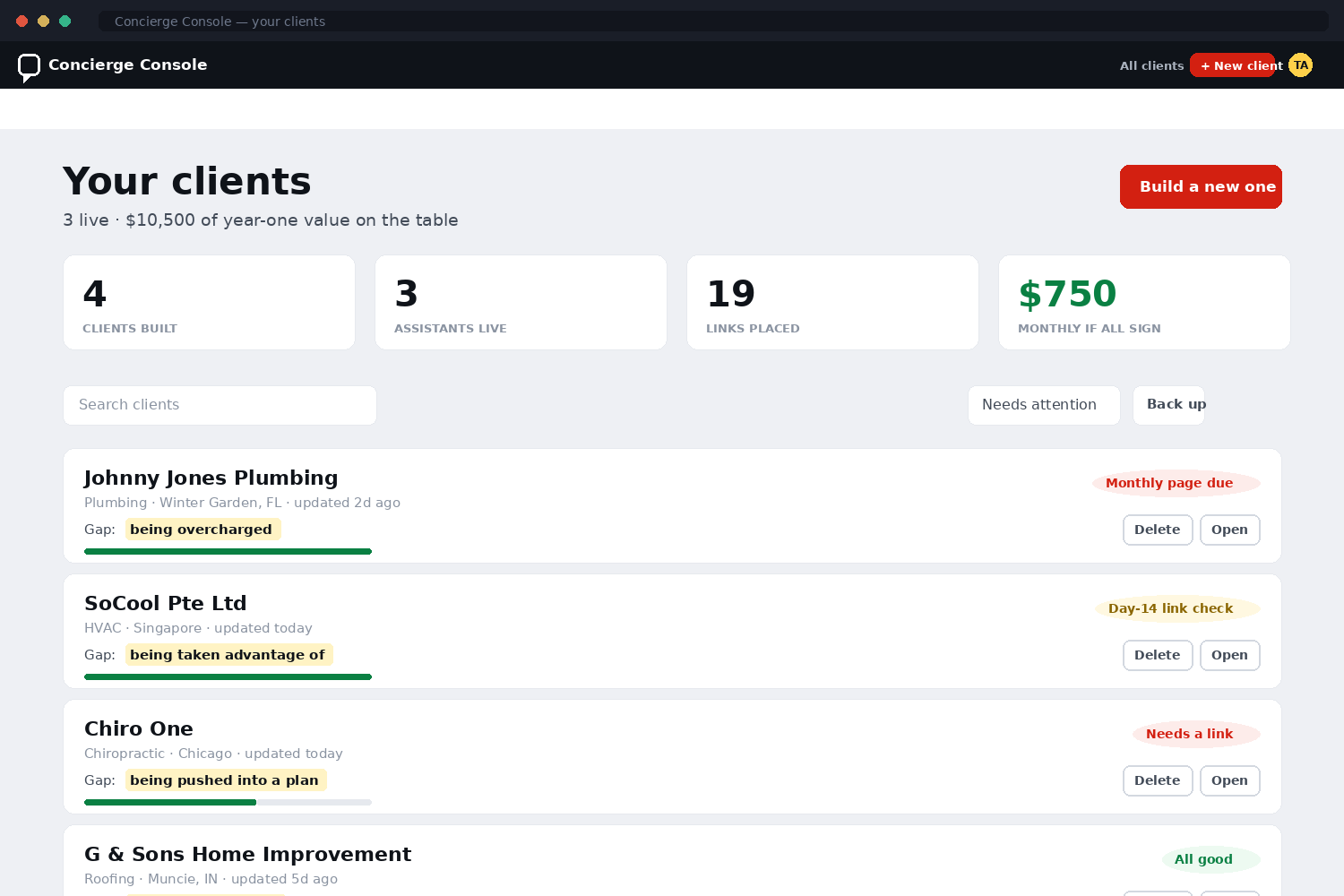Click the Concierge Console brand name
This screenshot has height=896, width=1344.
[x=128, y=65]
